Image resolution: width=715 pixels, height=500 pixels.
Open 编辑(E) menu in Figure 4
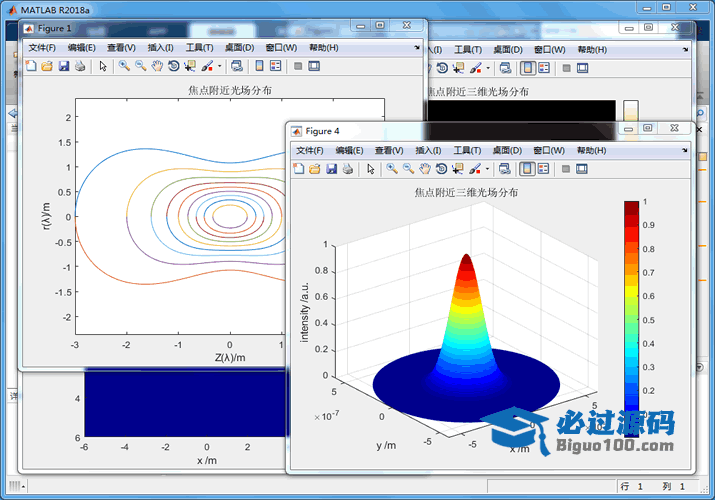point(349,151)
